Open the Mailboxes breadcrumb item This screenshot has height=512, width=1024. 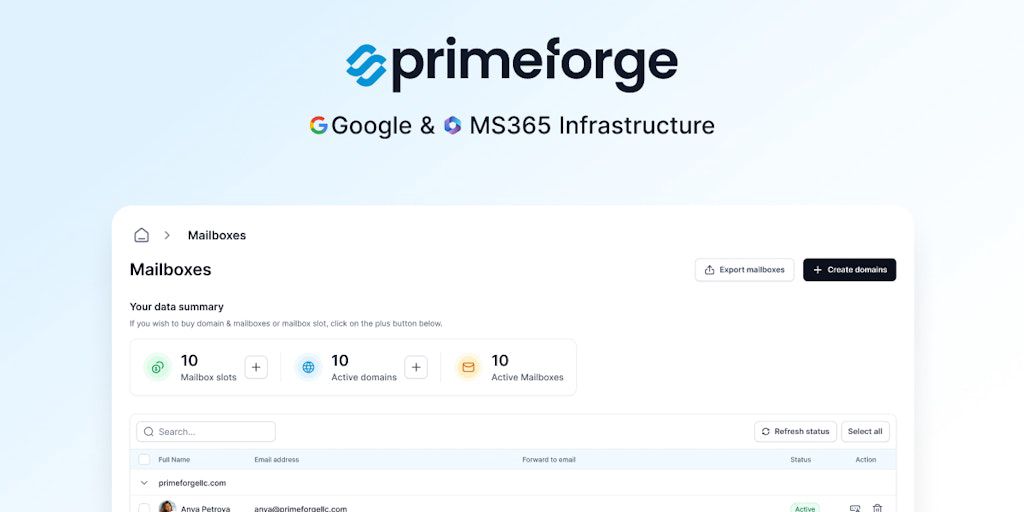pos(217,235)
